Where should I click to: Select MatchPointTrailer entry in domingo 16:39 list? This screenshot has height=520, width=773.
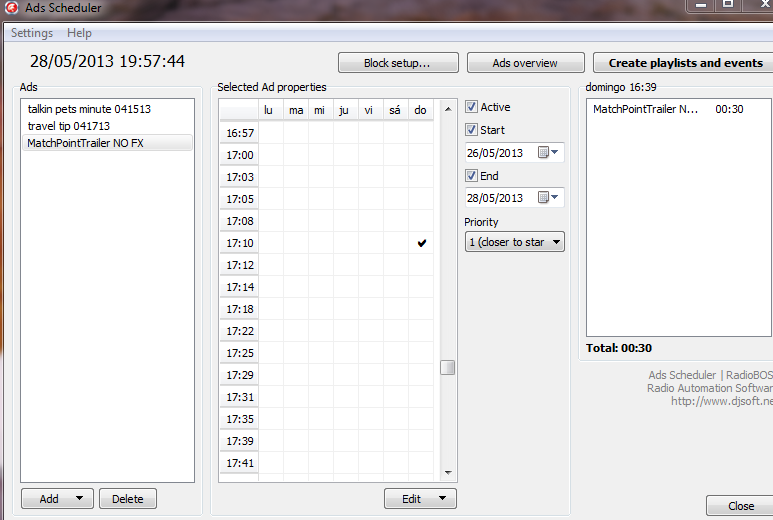tap(678, 109)
